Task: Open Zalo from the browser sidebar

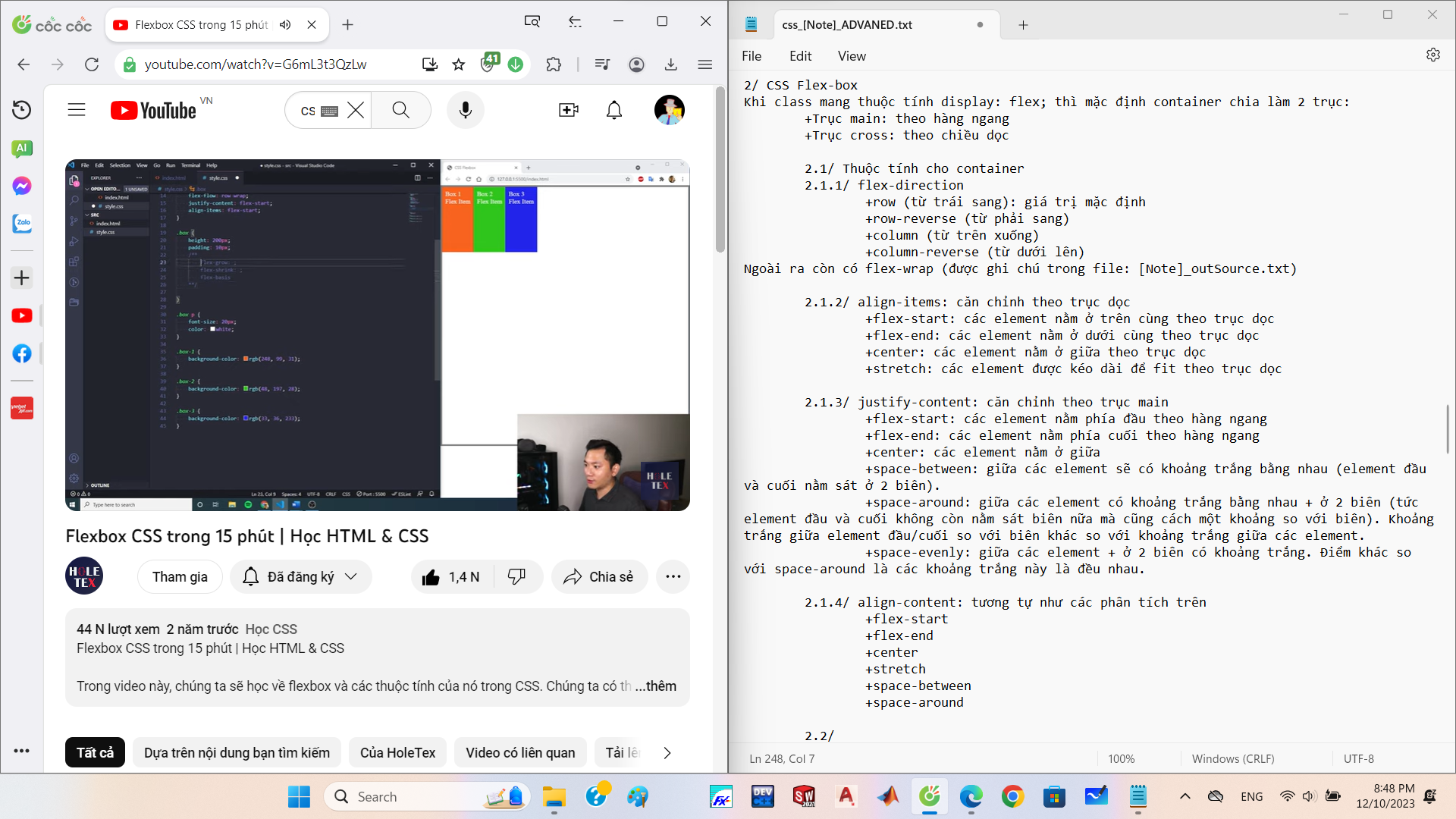Action: click(x=22, y=224)
